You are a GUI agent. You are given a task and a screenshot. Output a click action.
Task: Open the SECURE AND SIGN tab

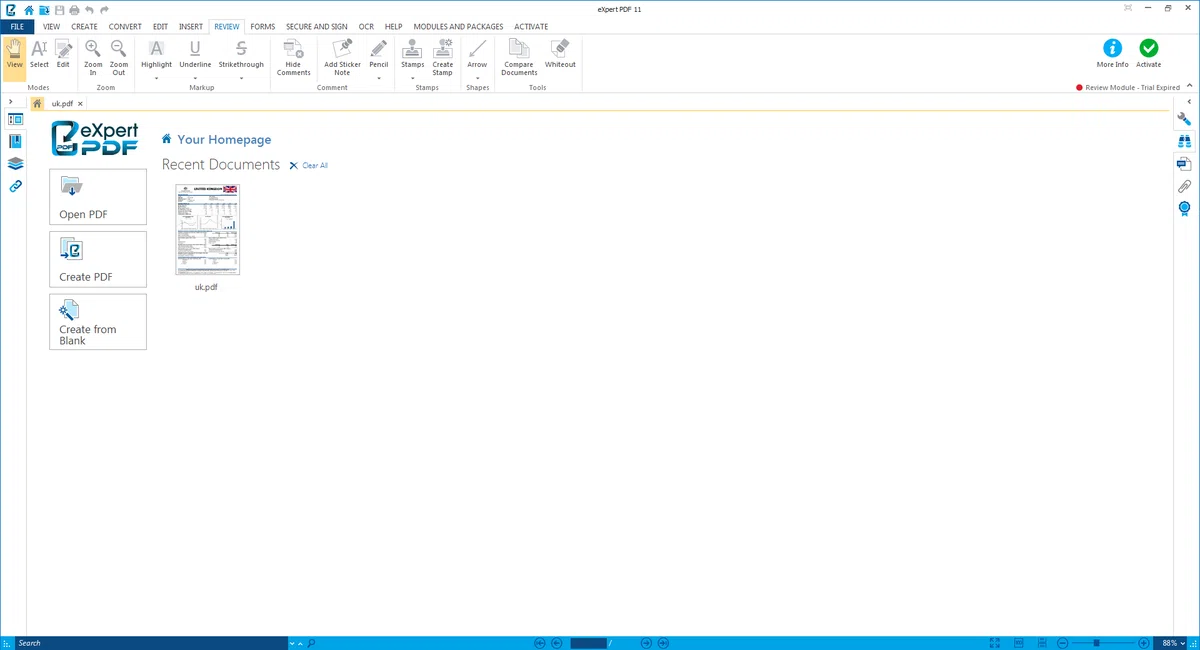(316, 26)
